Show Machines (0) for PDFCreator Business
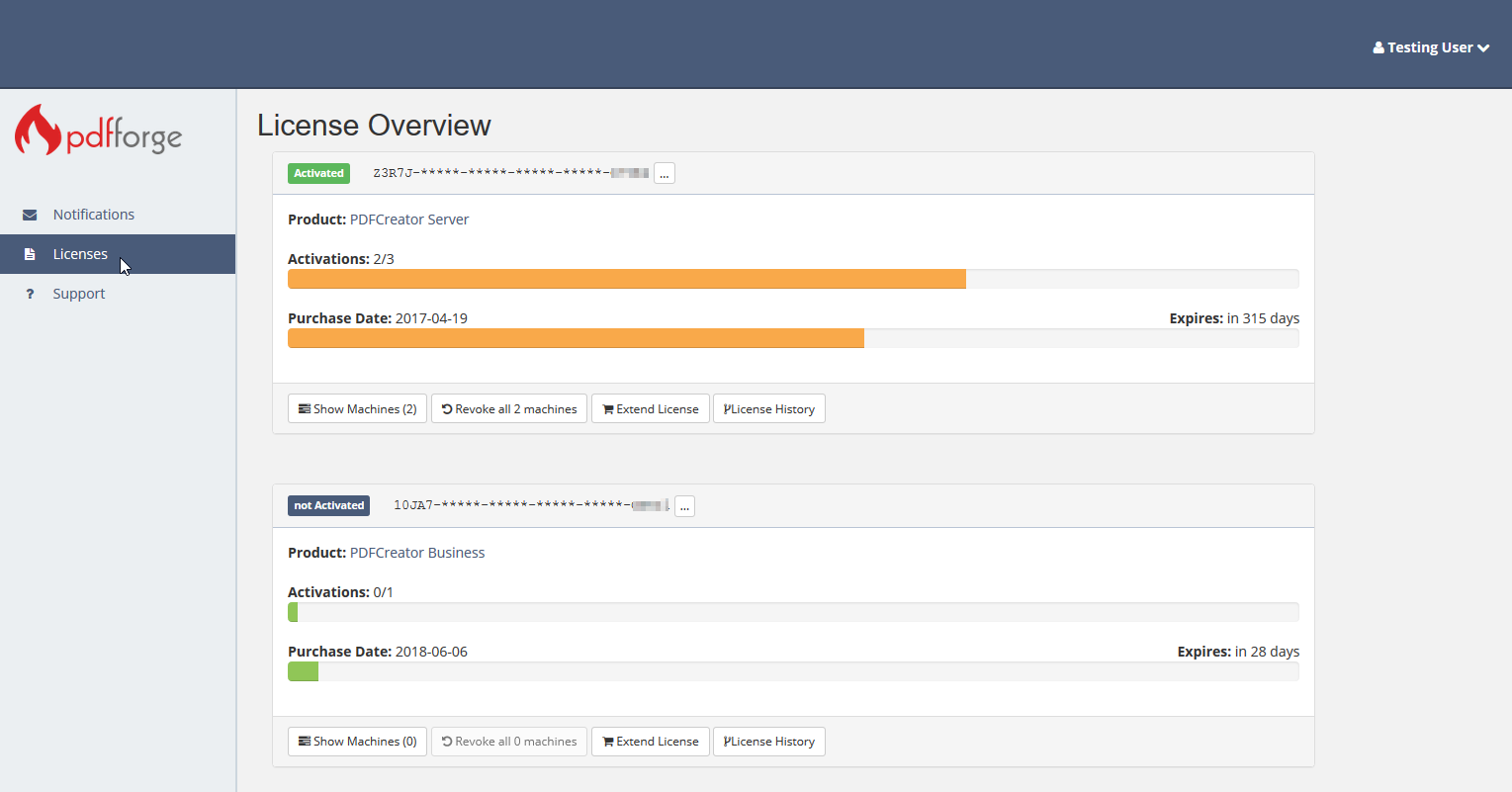 coord(357,742)
